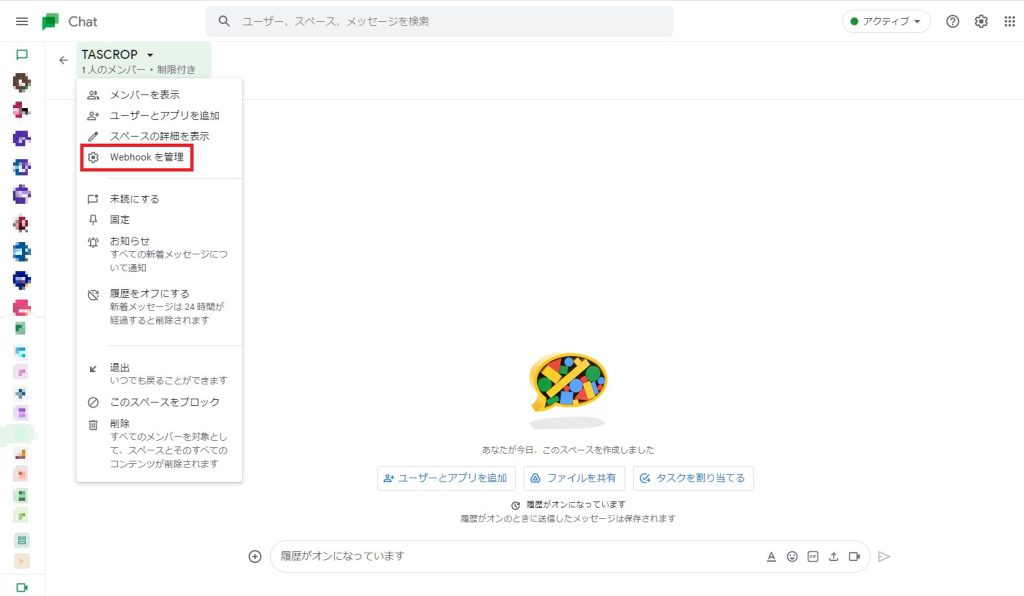Open the emoji picker
The image size is (1024, 596).
792,557
